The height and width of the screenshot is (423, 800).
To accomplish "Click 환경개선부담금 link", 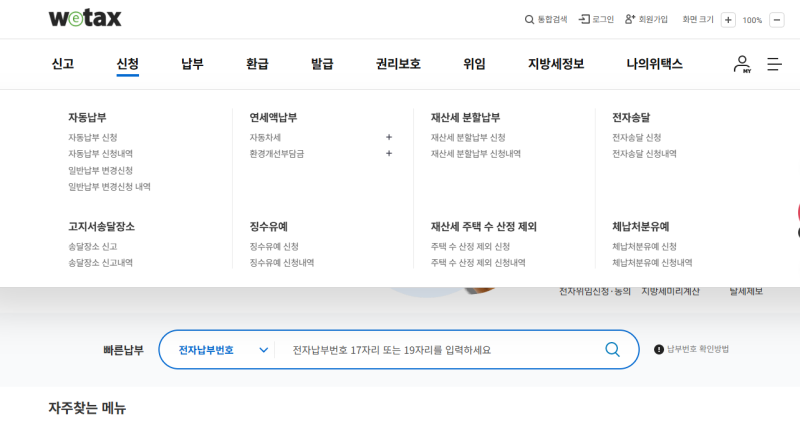I will click(277, 154).
